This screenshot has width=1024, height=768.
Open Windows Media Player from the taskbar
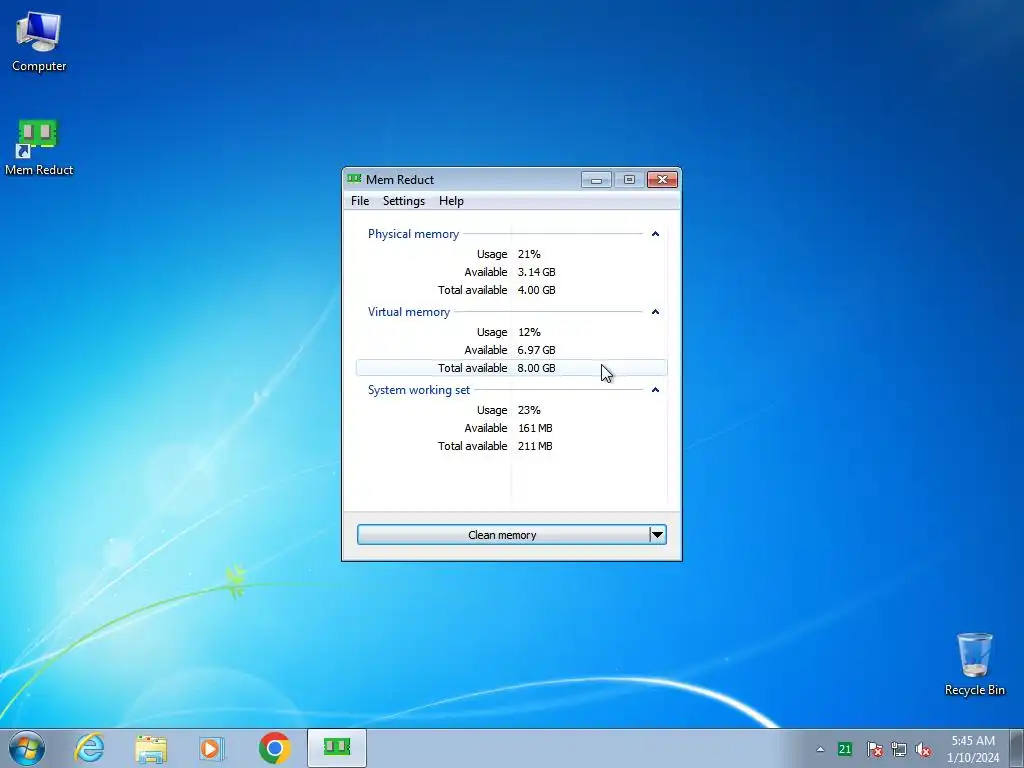click(212, 748)
